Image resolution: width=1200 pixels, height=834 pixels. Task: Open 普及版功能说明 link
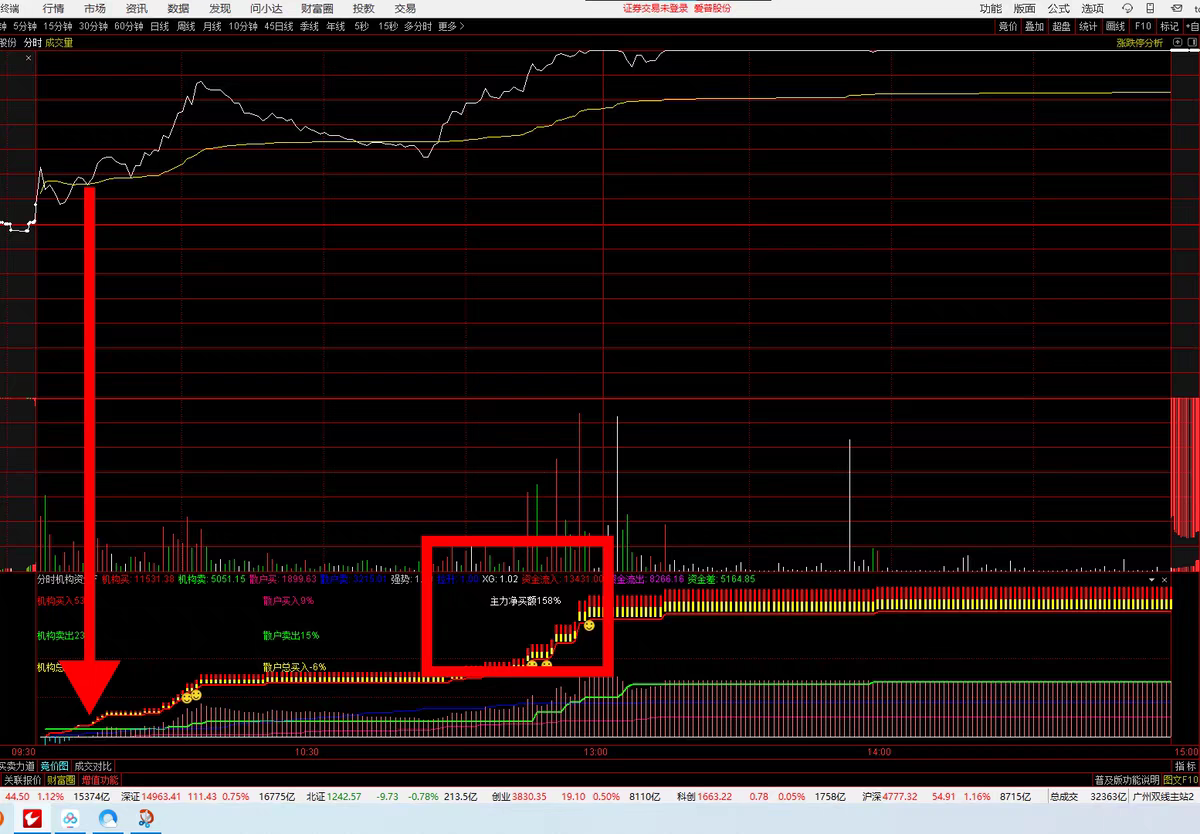tap(1126, 779)
